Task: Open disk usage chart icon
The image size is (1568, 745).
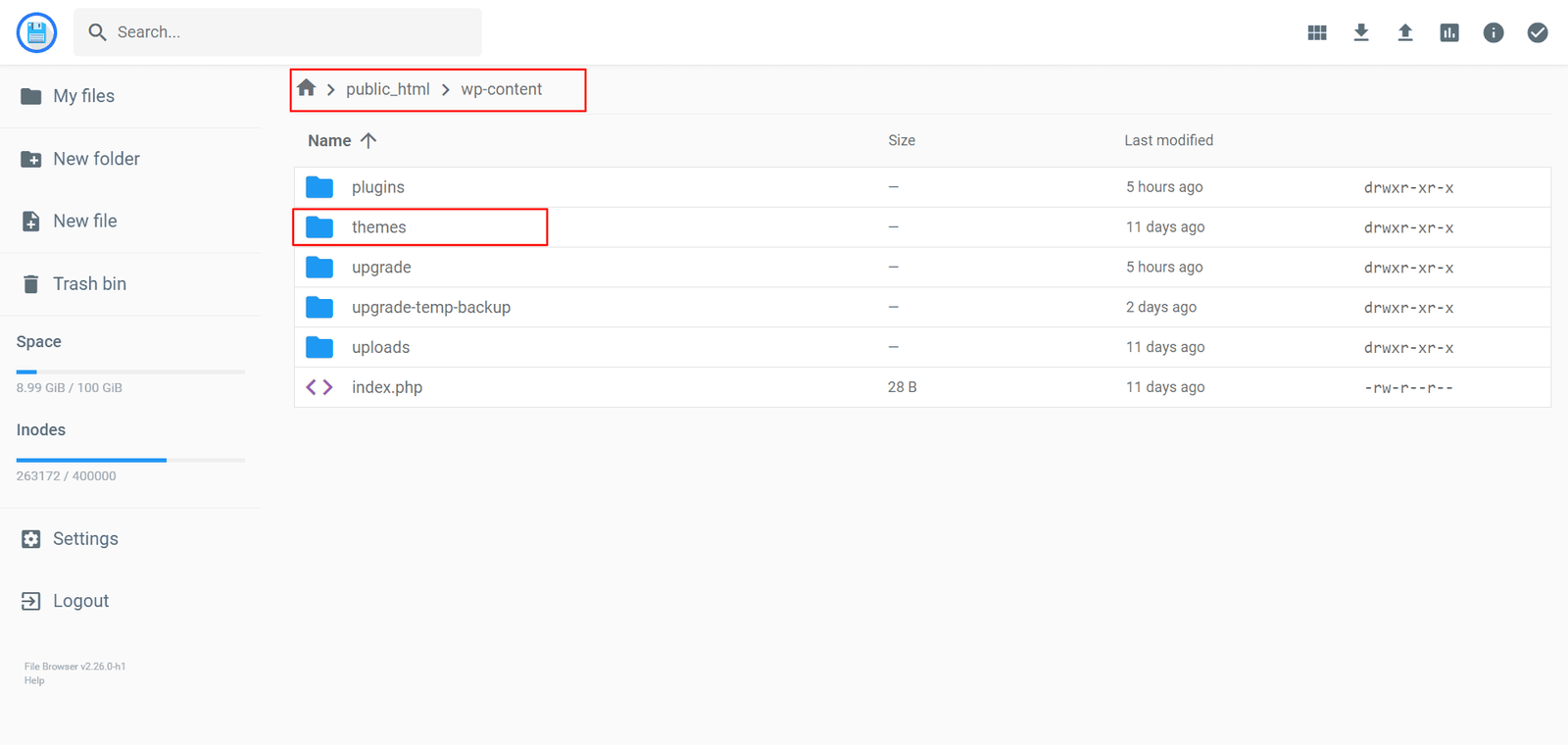Action: point(1449,32)
